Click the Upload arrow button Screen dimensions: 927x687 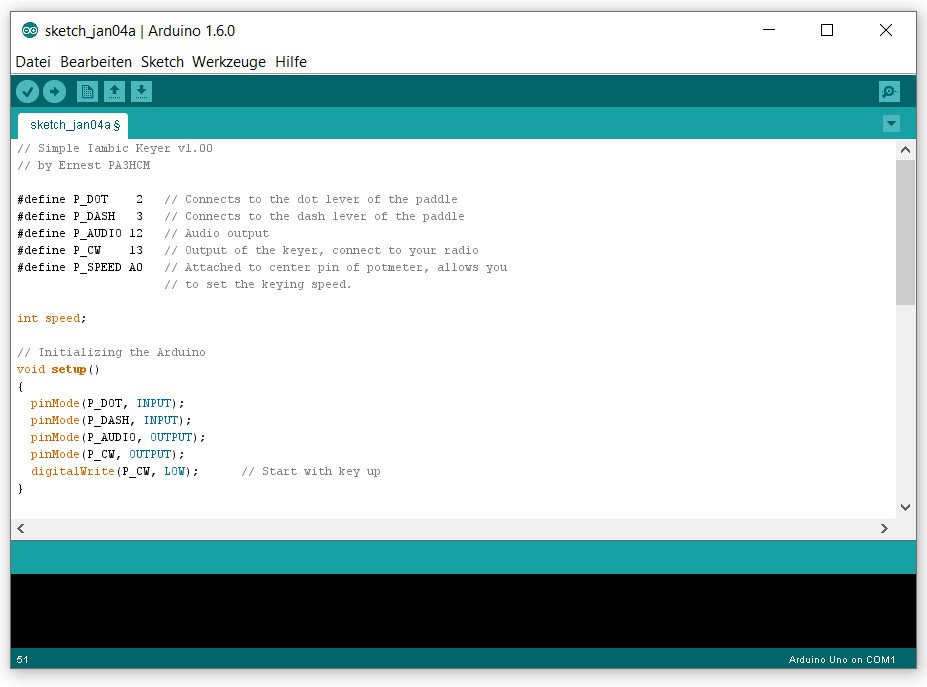(54, 92)
